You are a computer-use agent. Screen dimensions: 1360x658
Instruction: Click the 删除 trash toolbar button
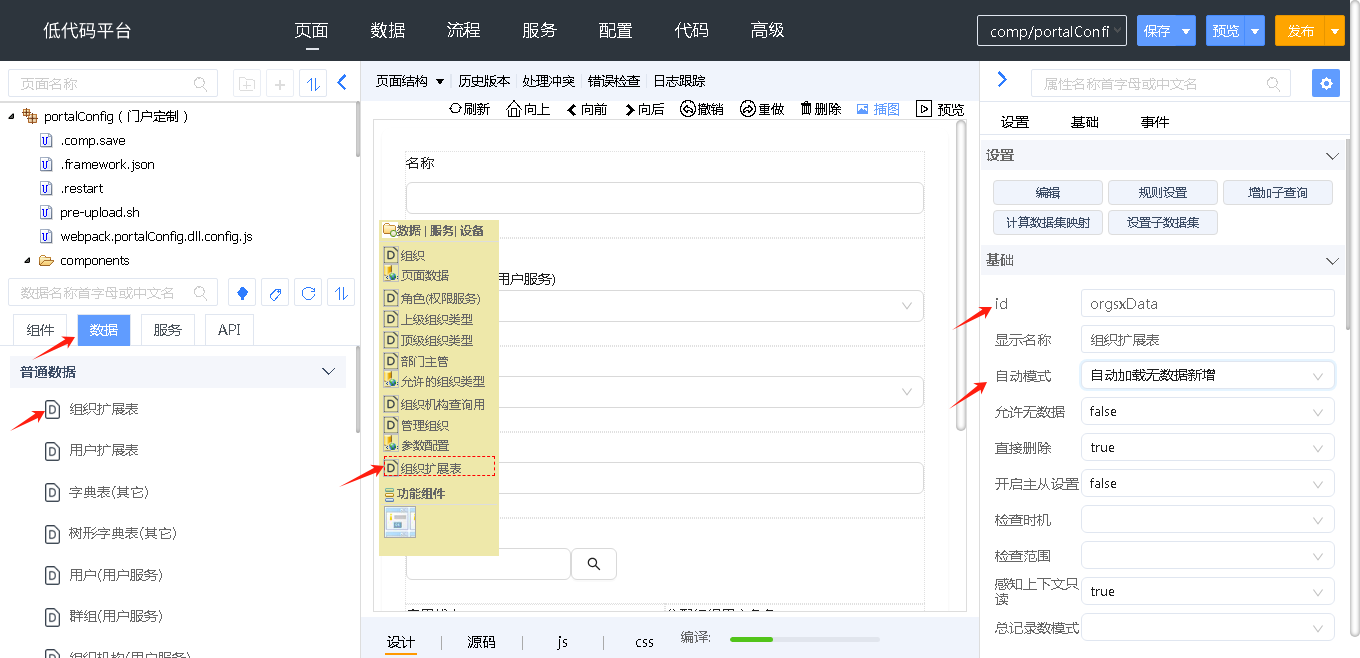pyautogui.click(x=821, y=109)
